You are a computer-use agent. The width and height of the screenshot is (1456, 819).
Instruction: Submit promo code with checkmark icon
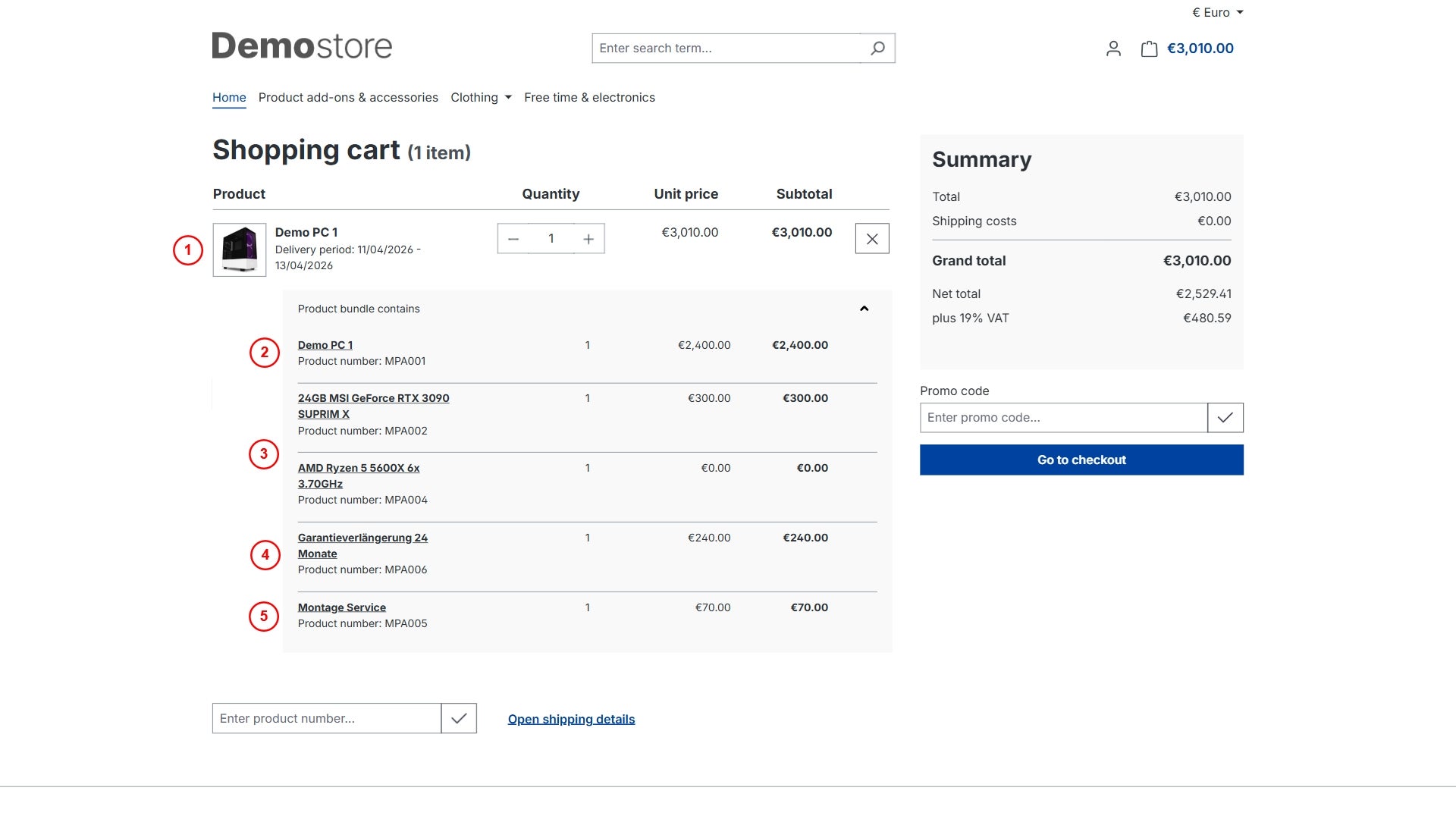[1225, 418]
